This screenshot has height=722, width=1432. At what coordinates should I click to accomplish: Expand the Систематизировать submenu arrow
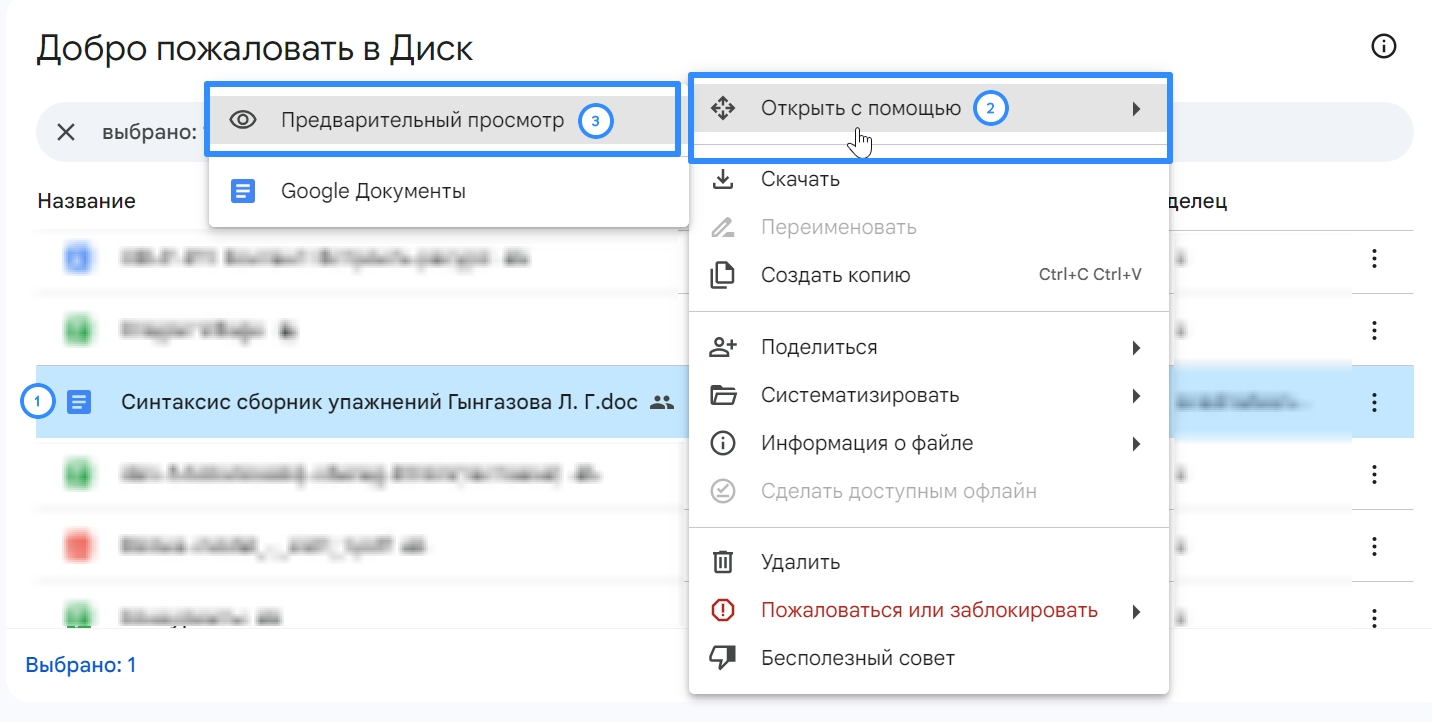pyautogui.click(x=1136, y=396)
